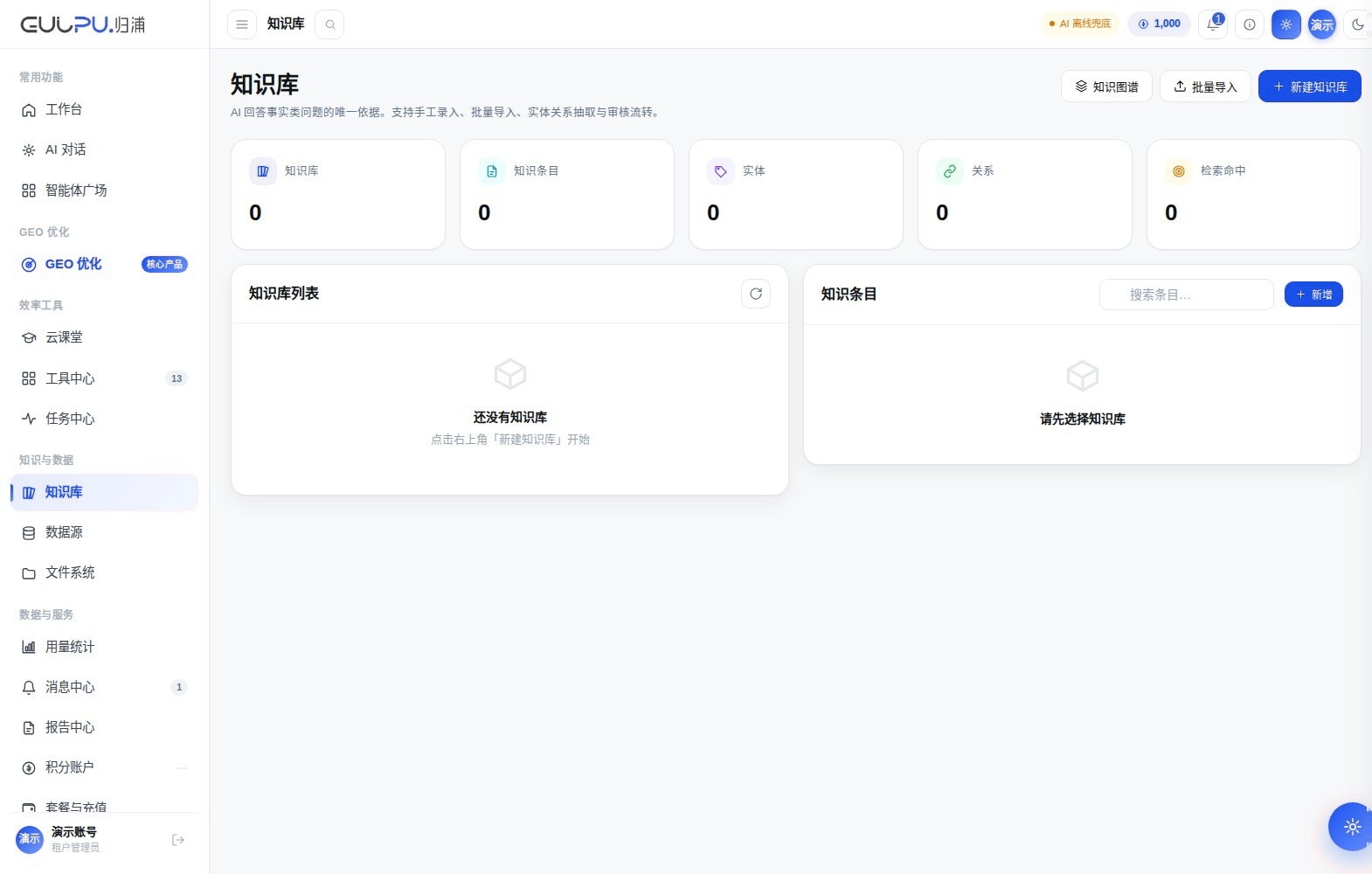
Task: Go to AI 对话 in the sidebar
Action: click(105, 149)
